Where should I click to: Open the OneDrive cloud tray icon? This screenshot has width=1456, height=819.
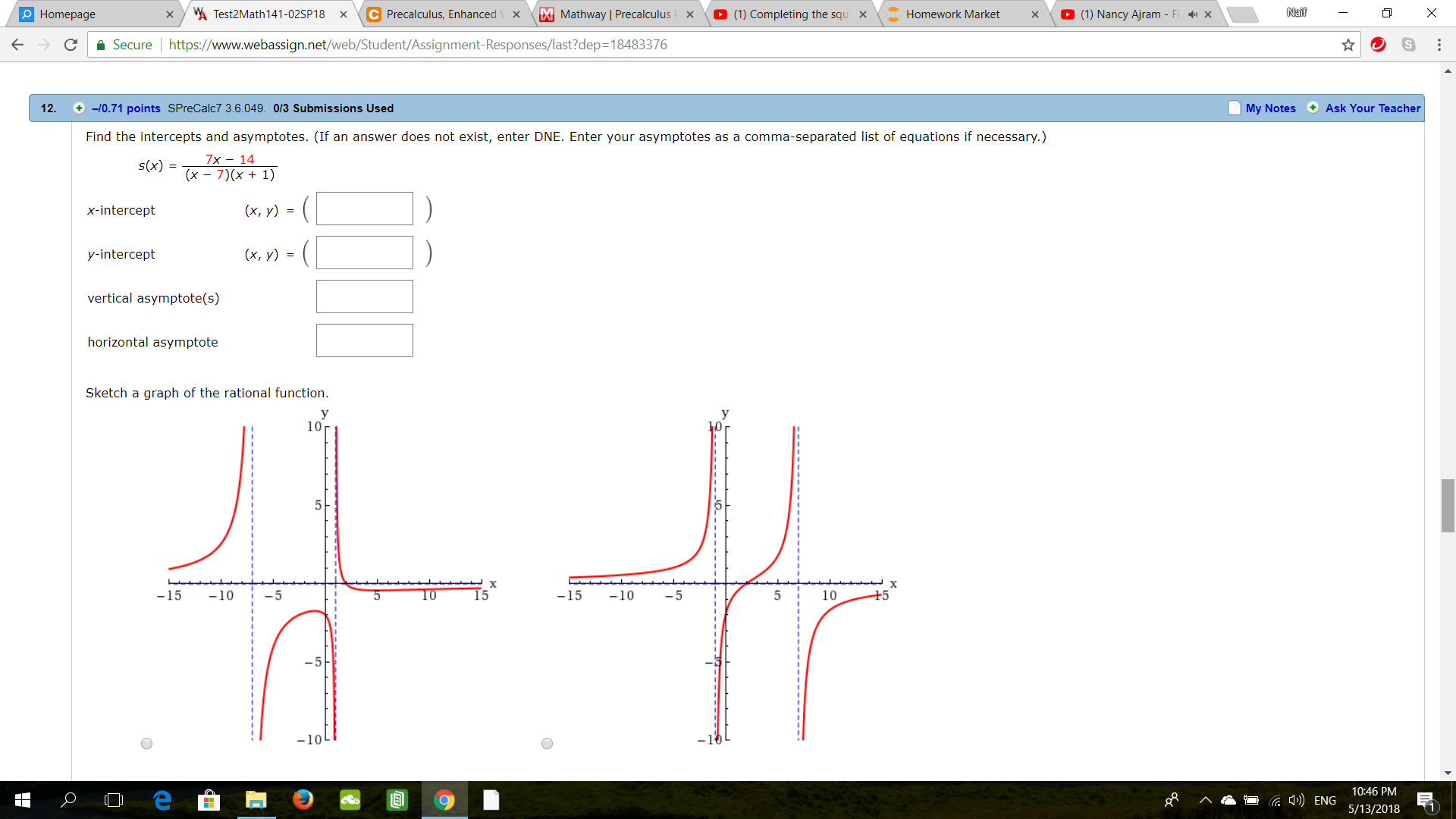pos(1228,800)
